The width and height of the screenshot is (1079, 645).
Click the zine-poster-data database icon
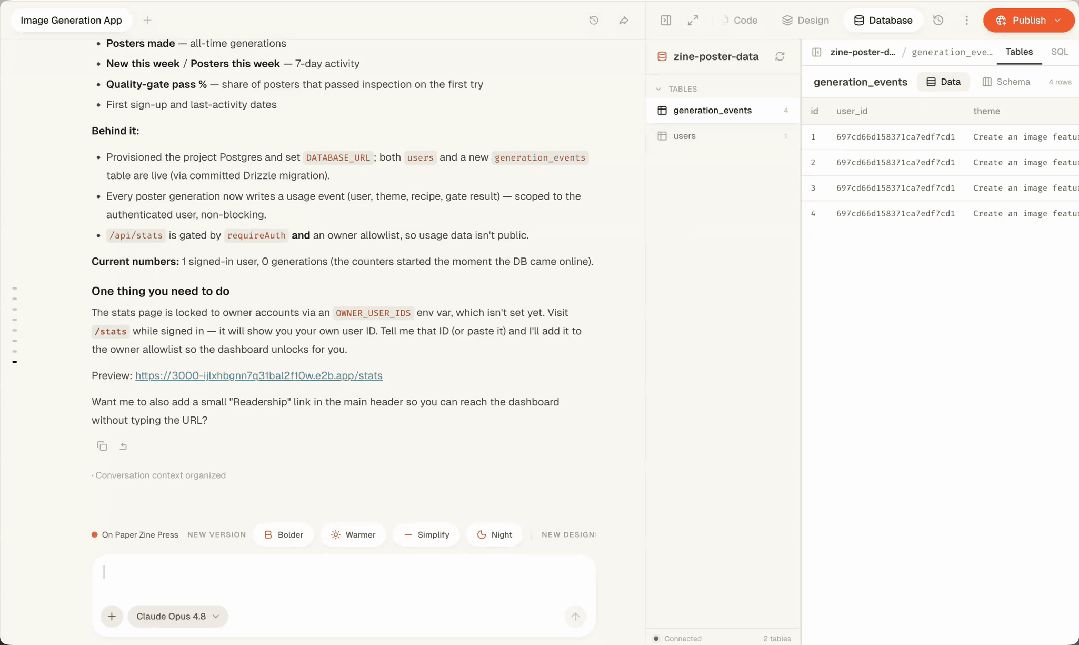click(662, 56)
